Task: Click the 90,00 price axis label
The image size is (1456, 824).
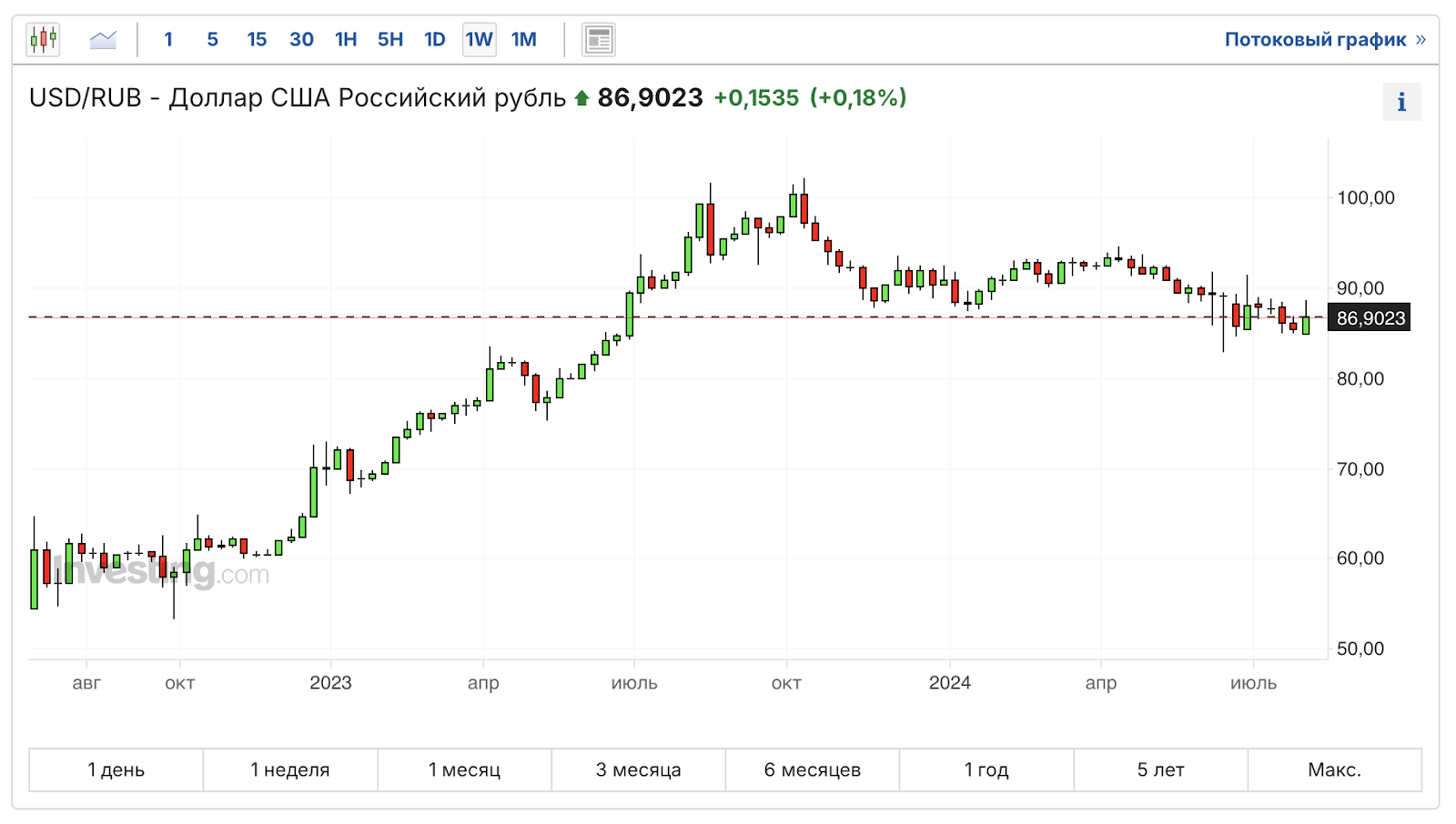Action: pos(1360,288)
